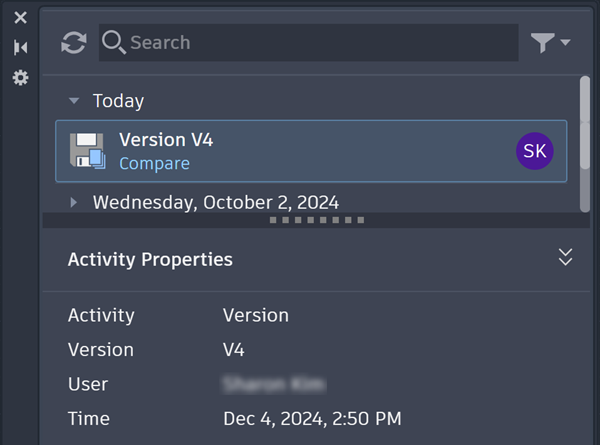600x445 pixels.
Task: Refresh the activity list
Action: [x=74, y=43]
